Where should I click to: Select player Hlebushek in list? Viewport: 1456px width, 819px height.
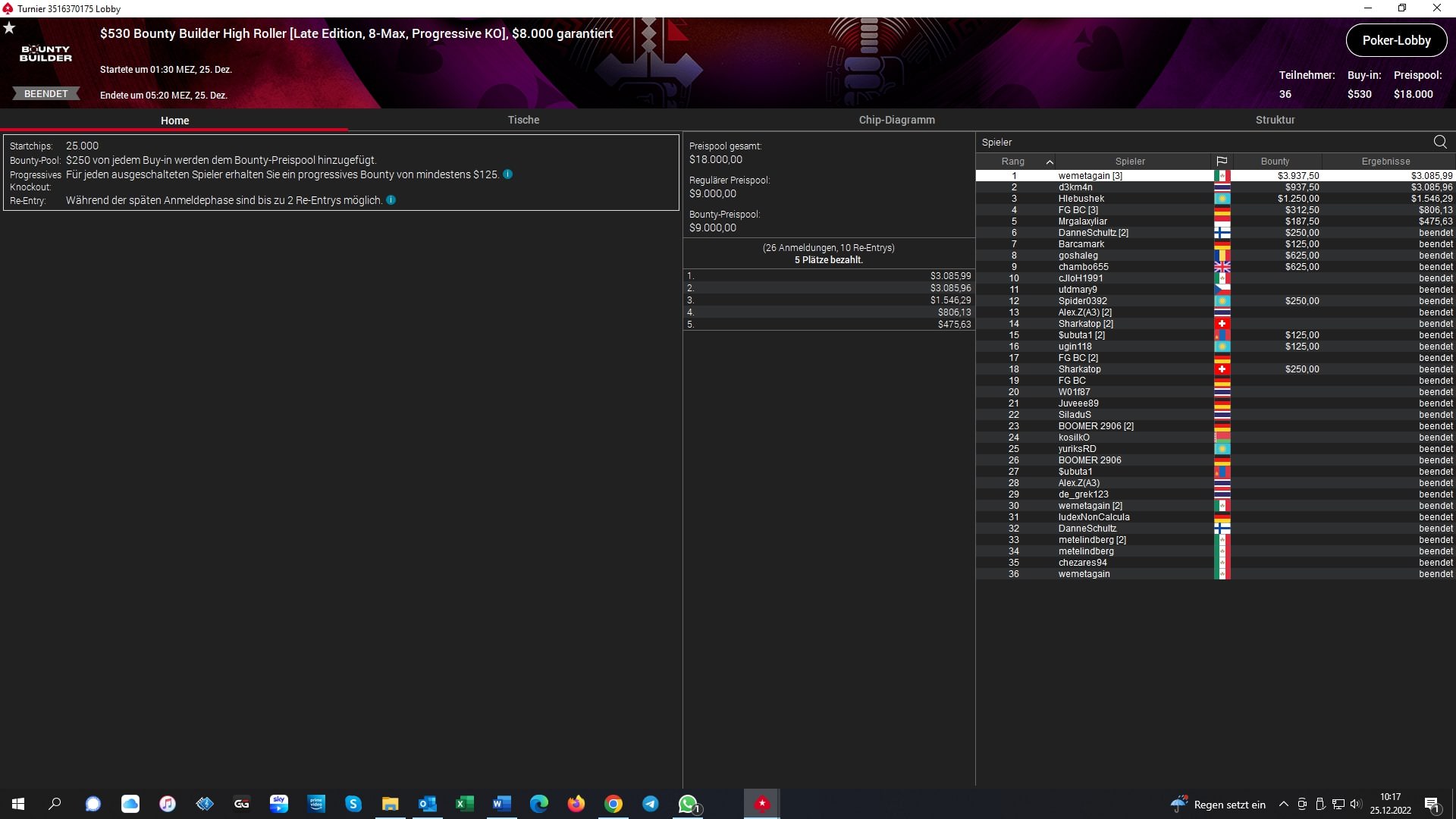coord(1081,199)
